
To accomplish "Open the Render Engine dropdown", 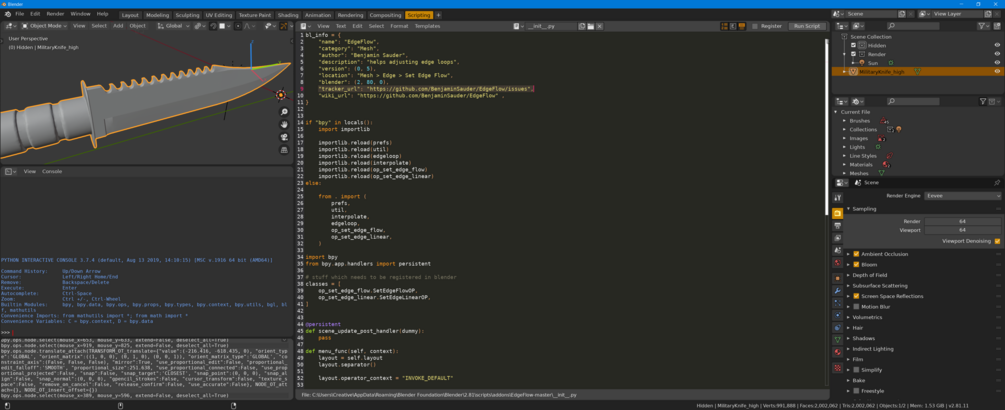I will click(x=962, y=196).
